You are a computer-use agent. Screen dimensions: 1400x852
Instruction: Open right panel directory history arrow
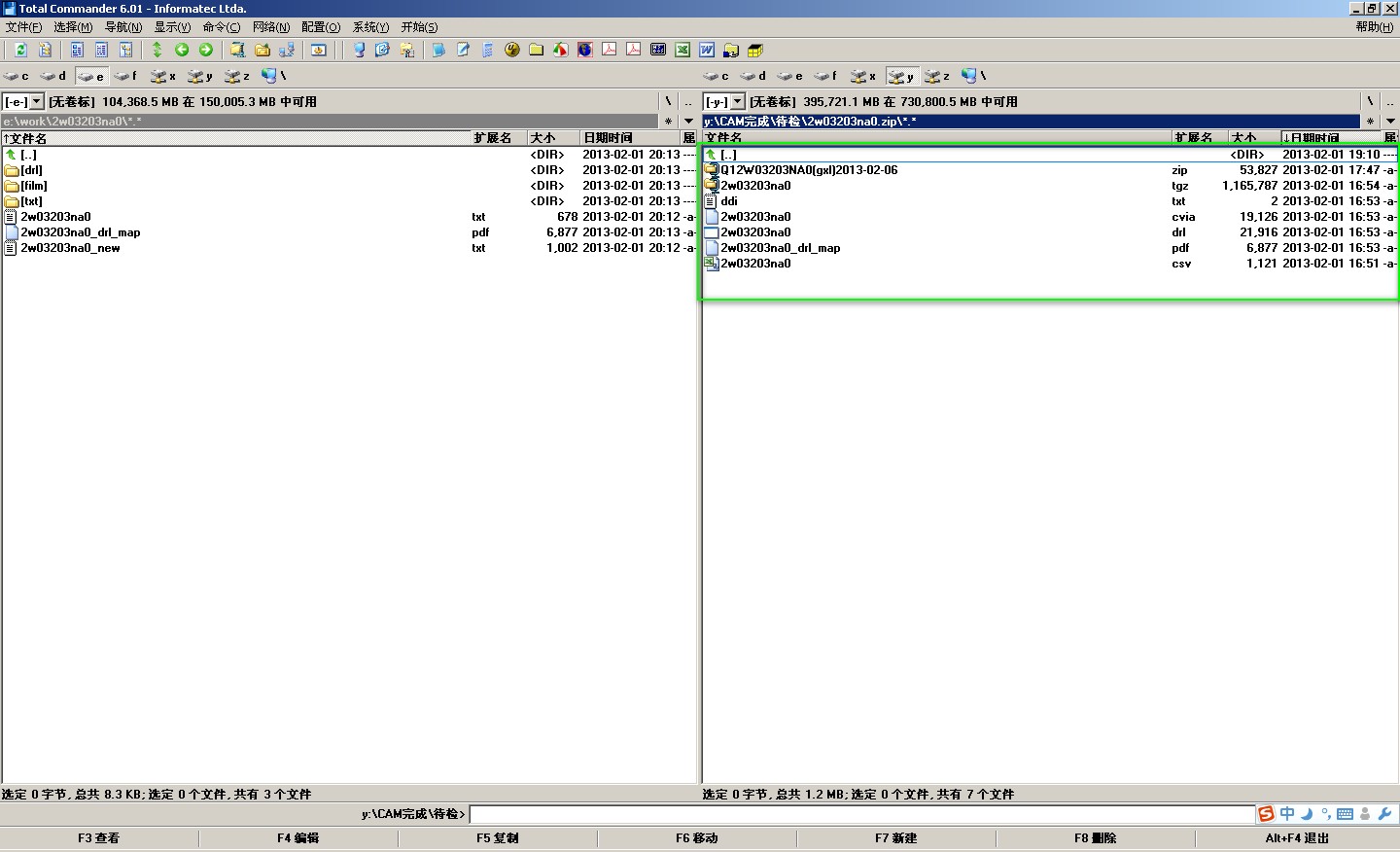tap(1389, 122)
